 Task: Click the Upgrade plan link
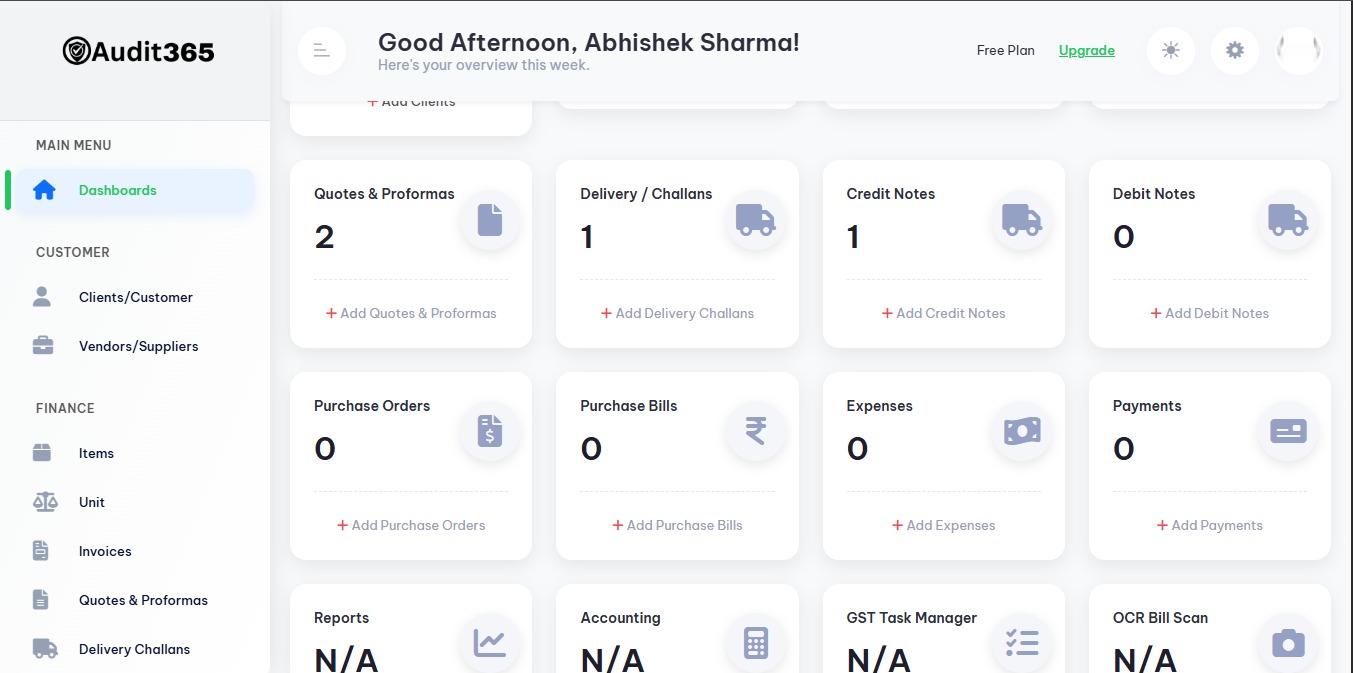coord(1087,50)
